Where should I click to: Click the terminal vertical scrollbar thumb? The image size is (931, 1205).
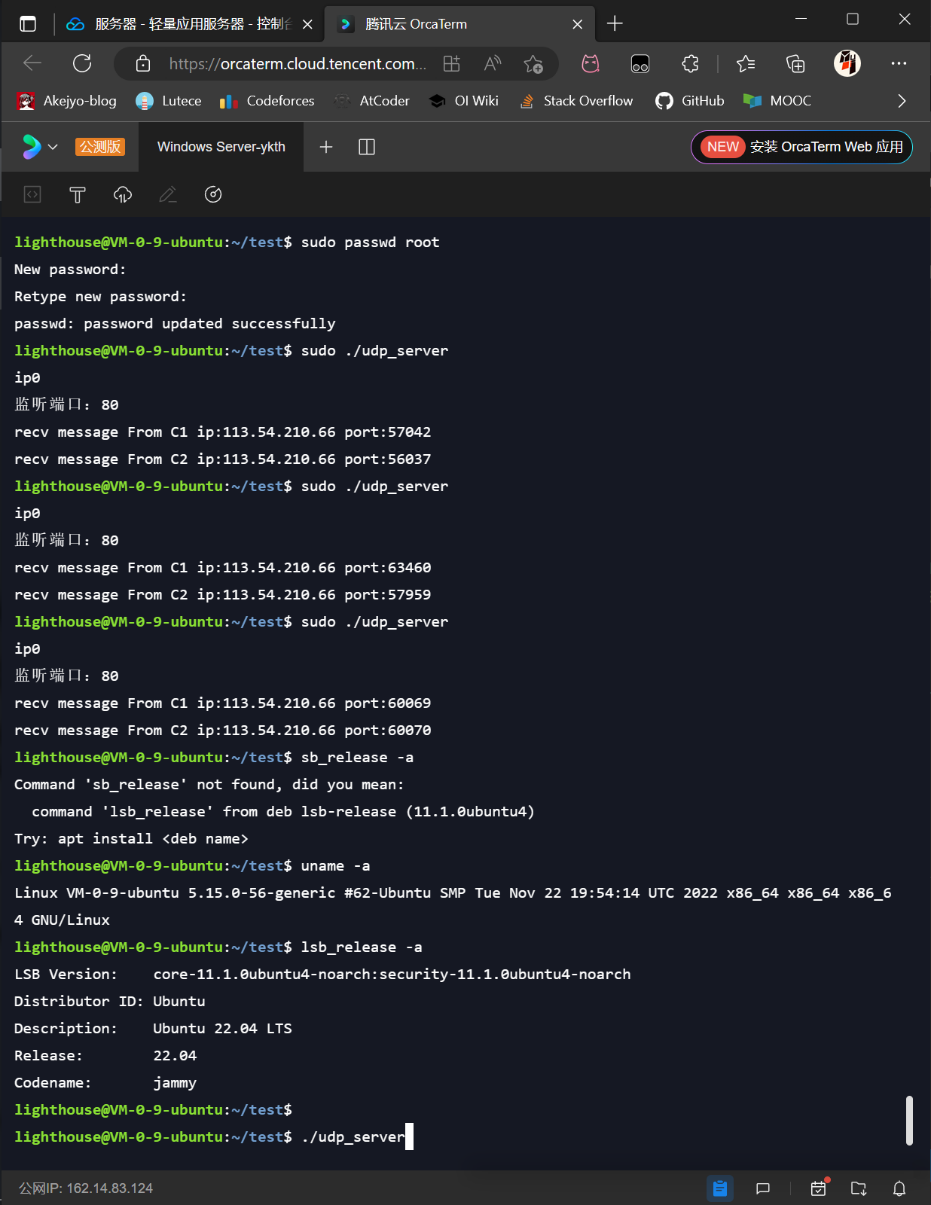tap(909, 1120)
